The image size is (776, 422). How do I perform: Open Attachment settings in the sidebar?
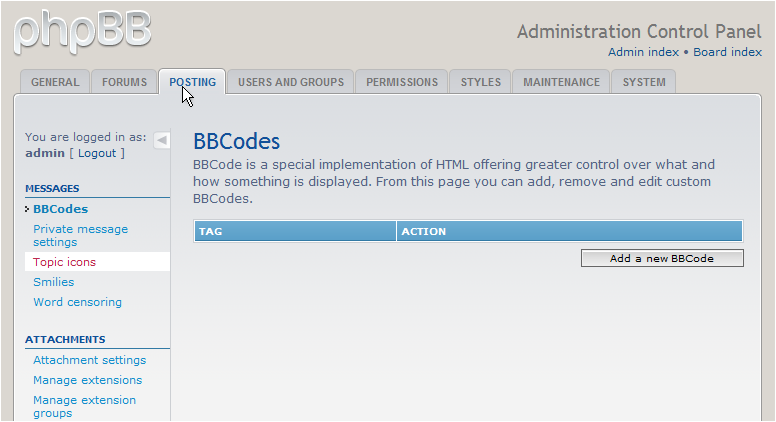coord(89,360)
